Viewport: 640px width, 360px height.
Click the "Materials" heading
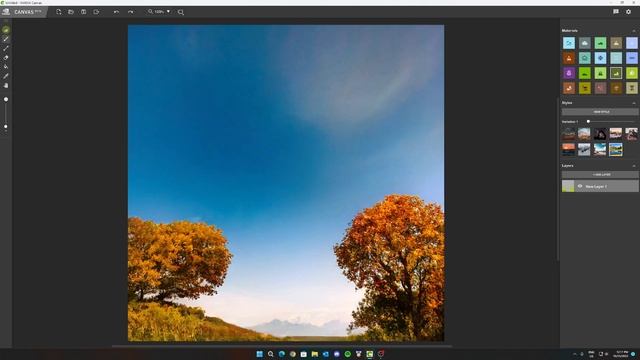point(570,31)
